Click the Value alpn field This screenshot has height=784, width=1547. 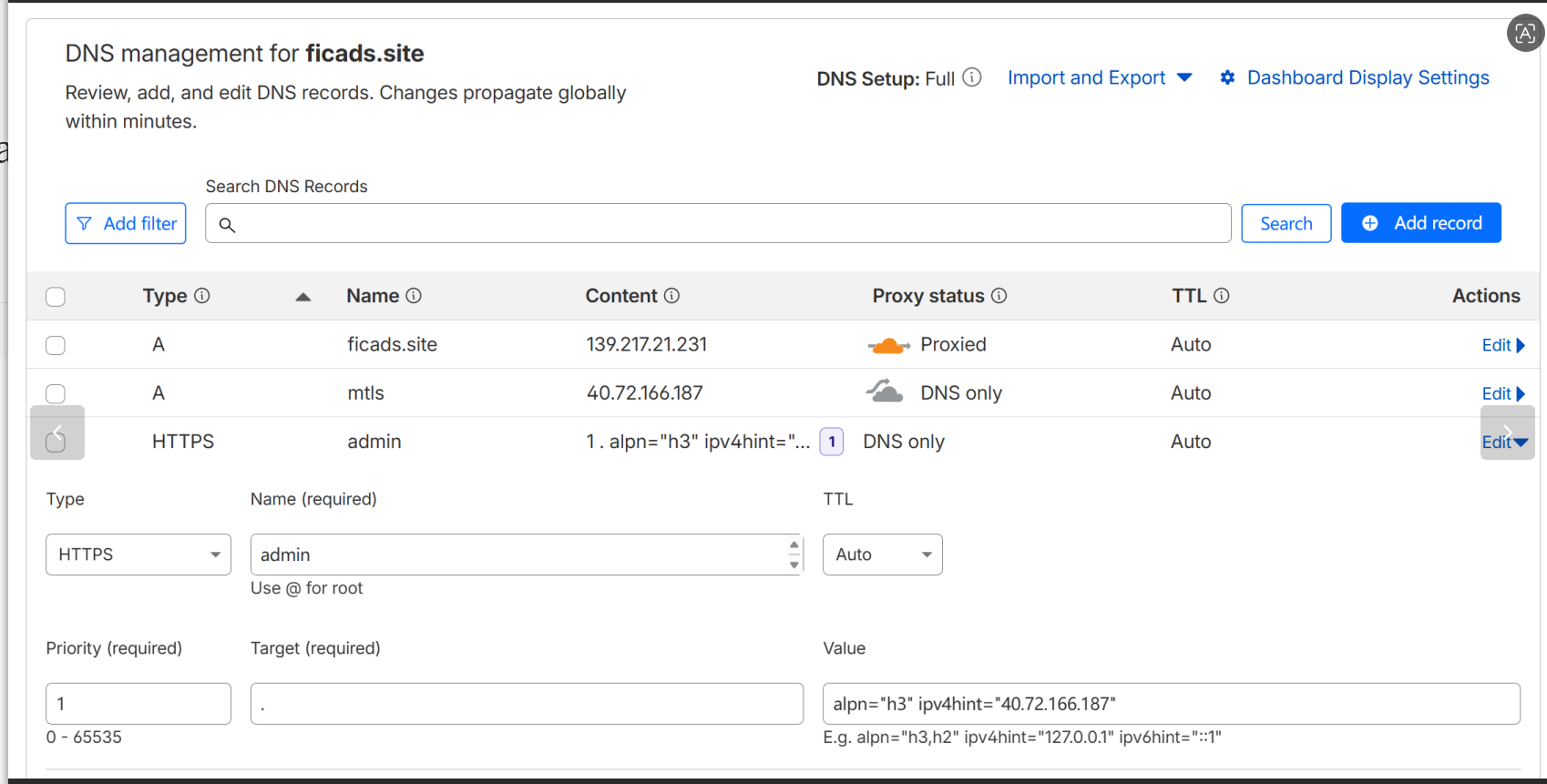[x=1172, y=704]
